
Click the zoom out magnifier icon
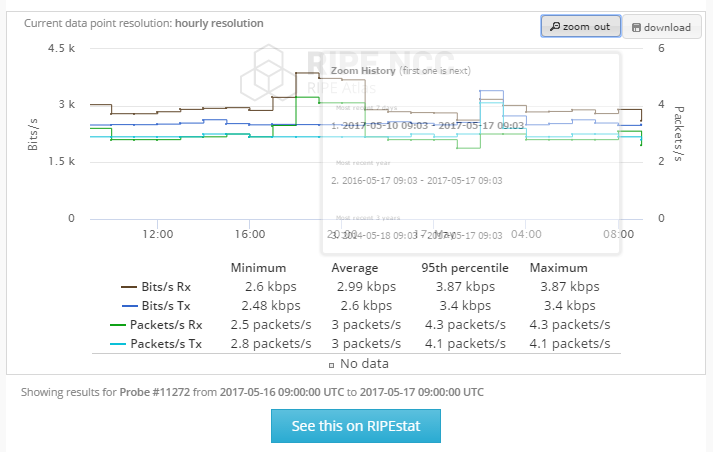[x=555, y=27]
